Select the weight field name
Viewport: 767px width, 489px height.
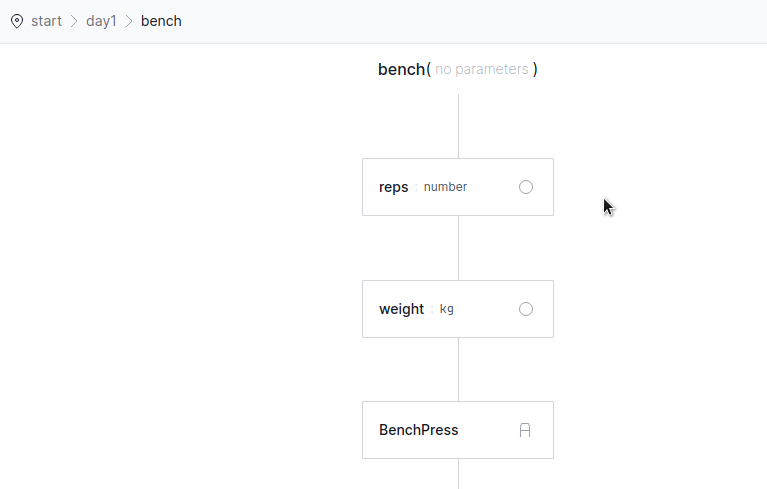[401, 309]
